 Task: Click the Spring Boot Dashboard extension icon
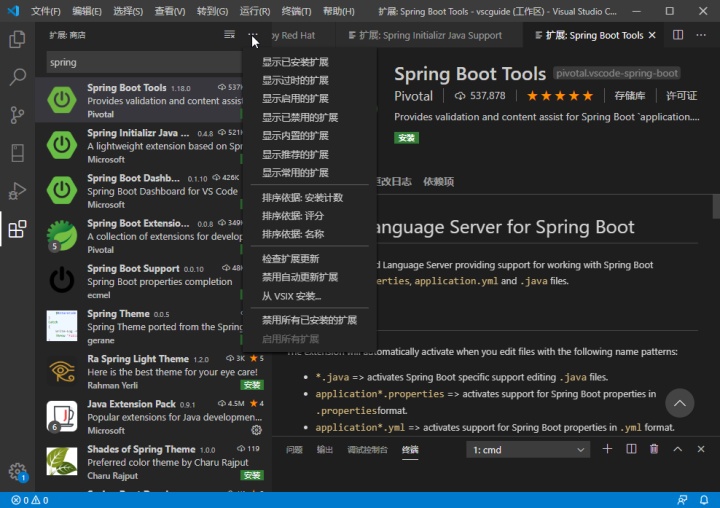point(62,190)
